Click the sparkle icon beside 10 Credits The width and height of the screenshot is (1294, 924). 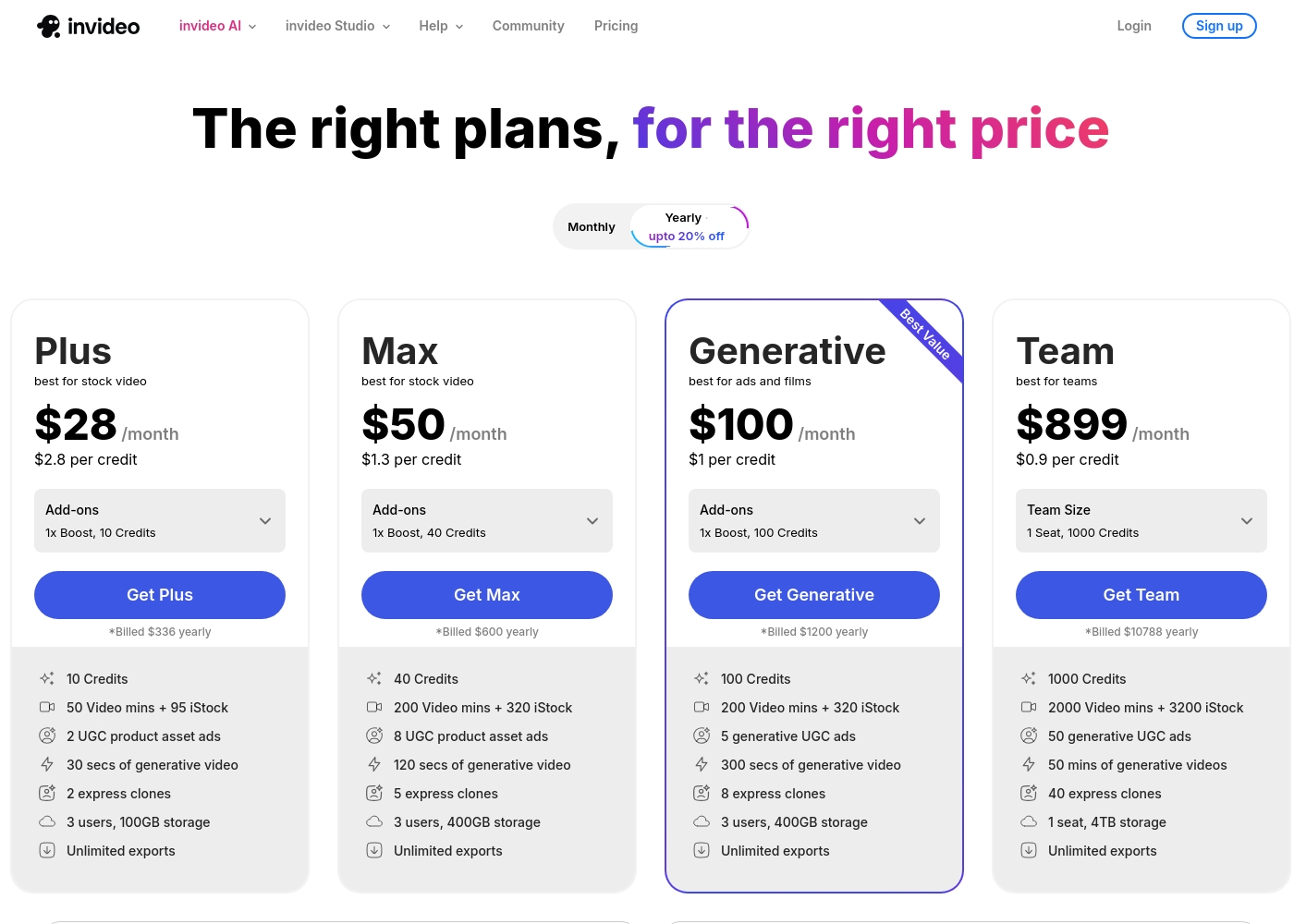tap(47, 678)
